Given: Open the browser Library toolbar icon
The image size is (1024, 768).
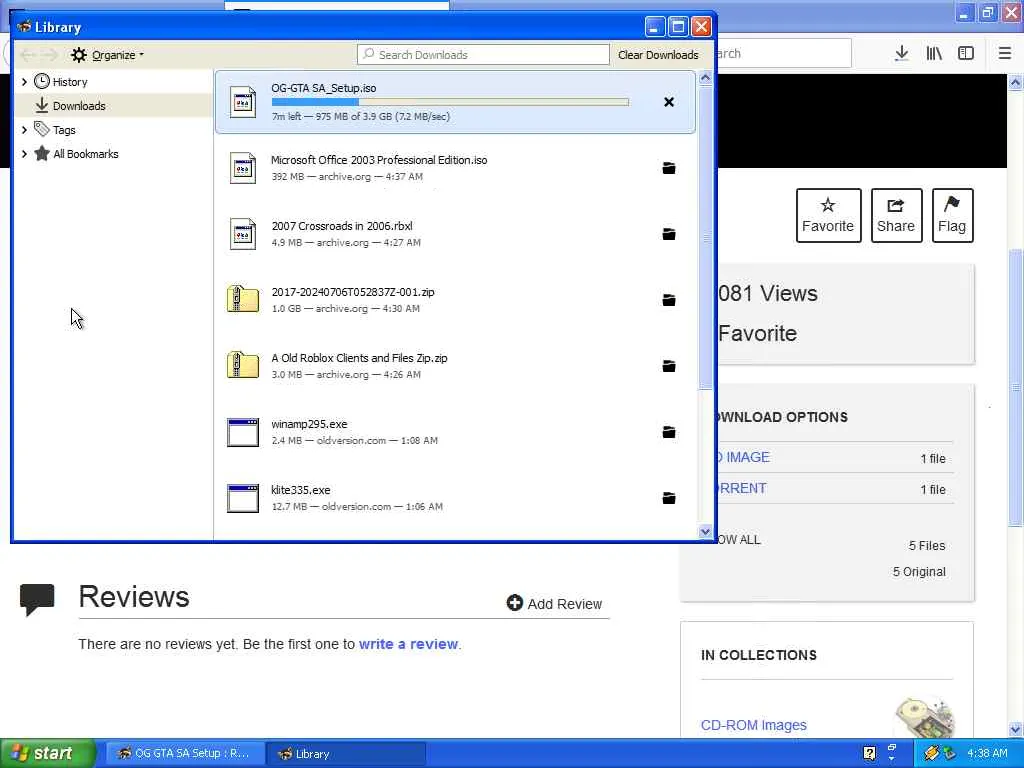Looking at the screenshot, I should click(x=934, y=54).
